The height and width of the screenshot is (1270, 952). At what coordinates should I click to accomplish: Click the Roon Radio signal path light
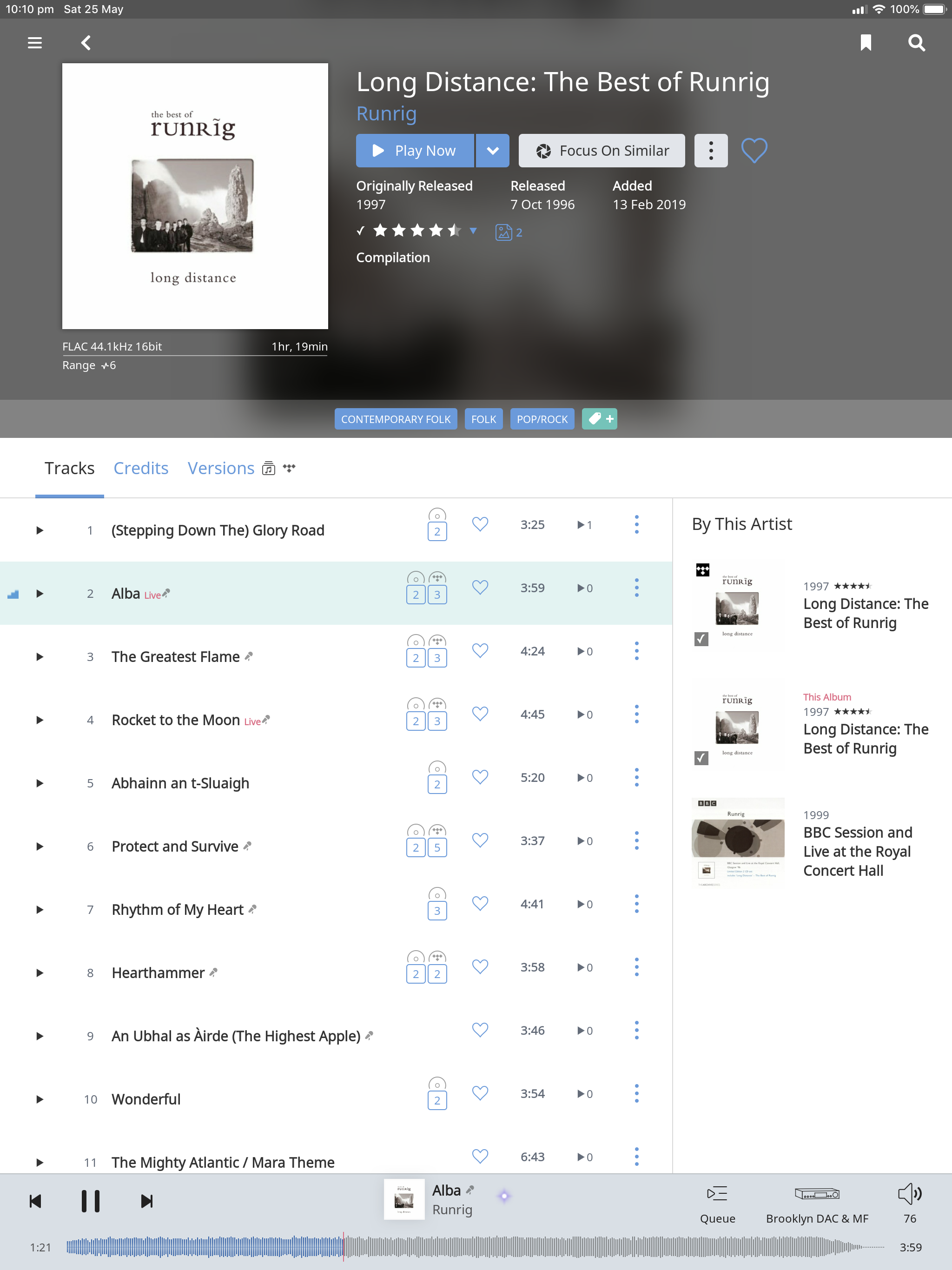tap(504, 1196)
